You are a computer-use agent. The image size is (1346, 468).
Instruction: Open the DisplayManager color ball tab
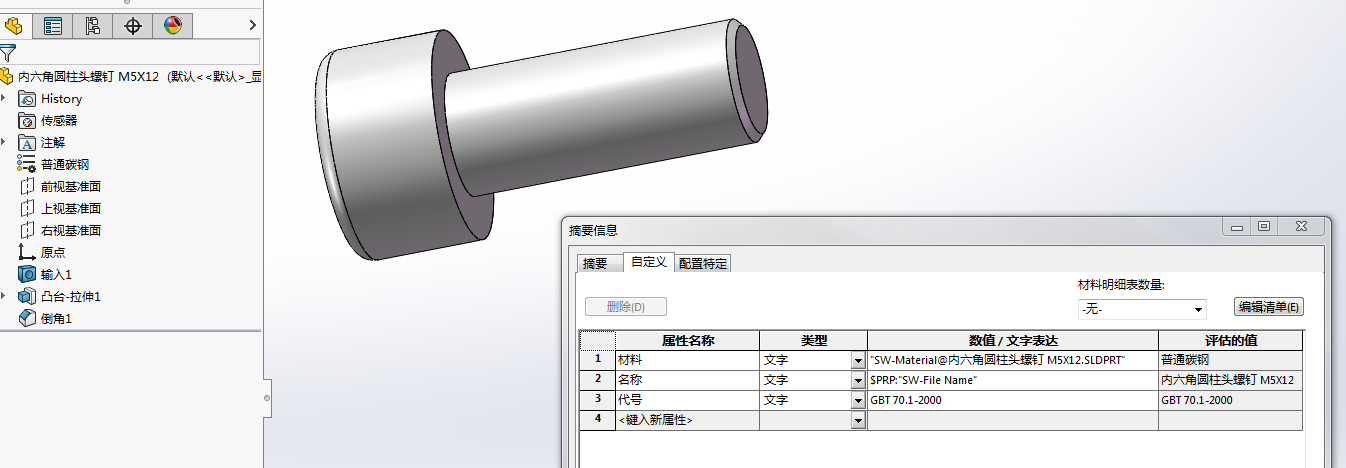(173, 26)
